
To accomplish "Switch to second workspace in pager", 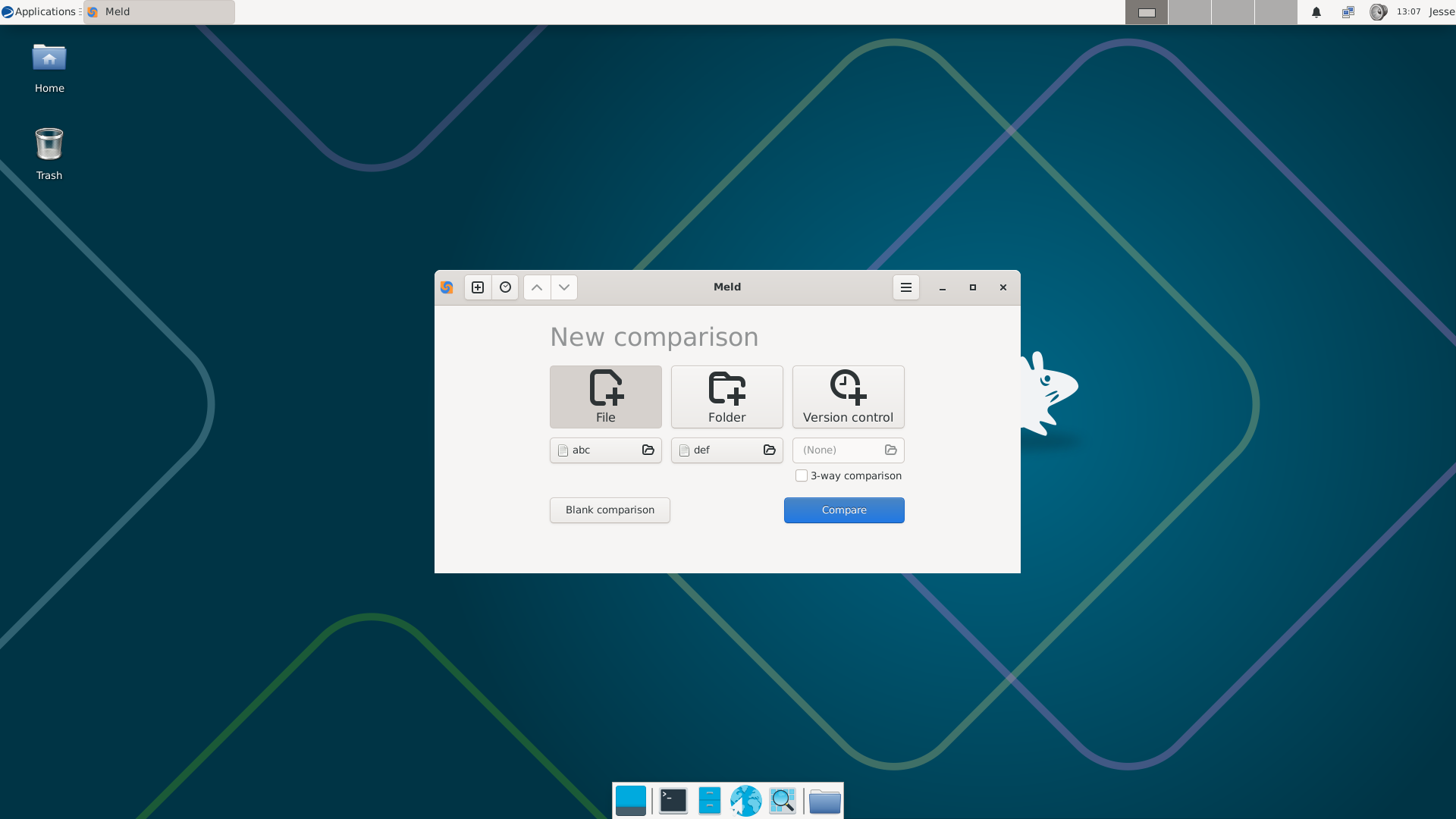I will [x=1190, y=12].
